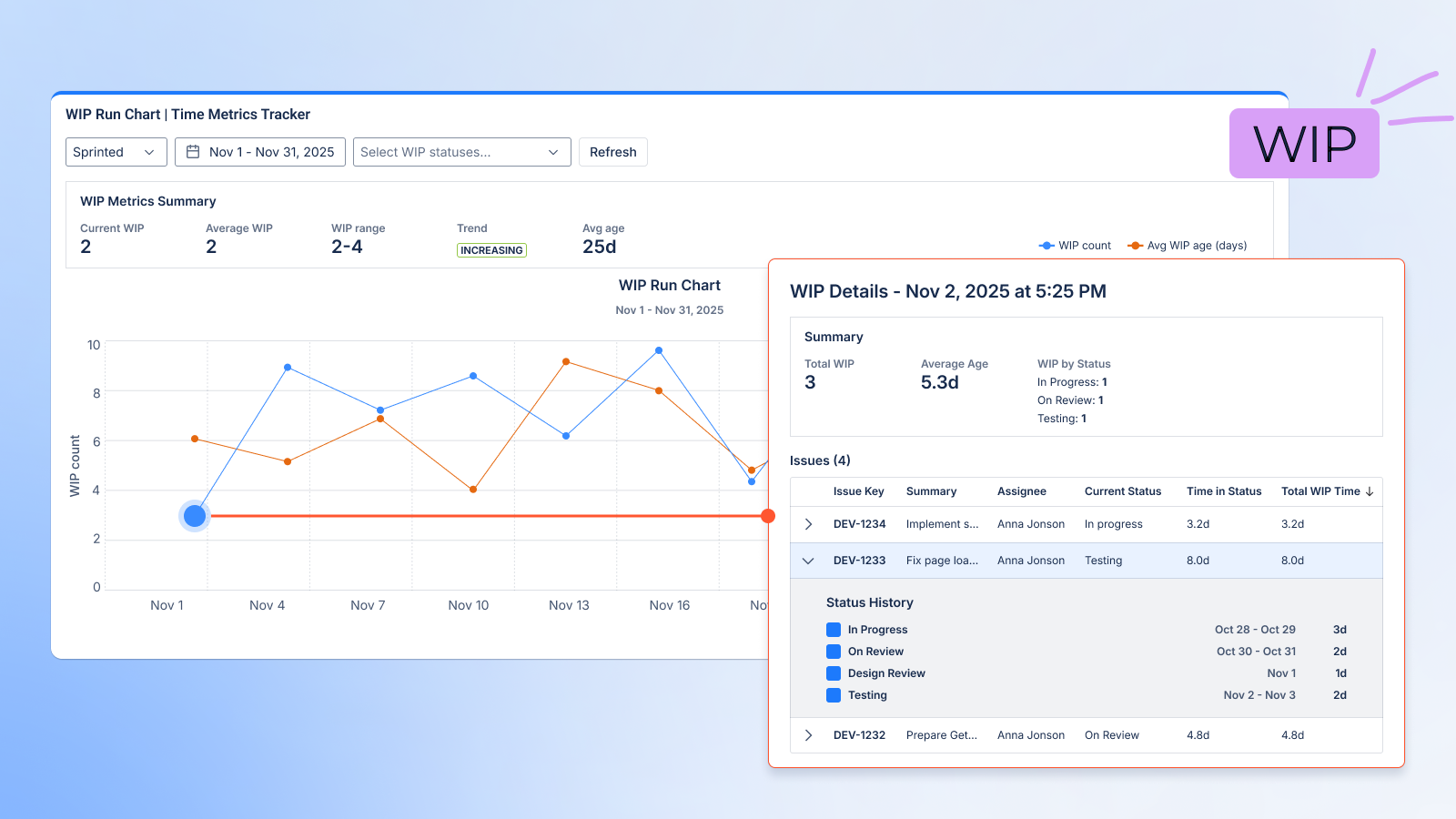Click the 'Oct 28 - Oct 29' date range
1456x819 pixels.
[1255, 630]
